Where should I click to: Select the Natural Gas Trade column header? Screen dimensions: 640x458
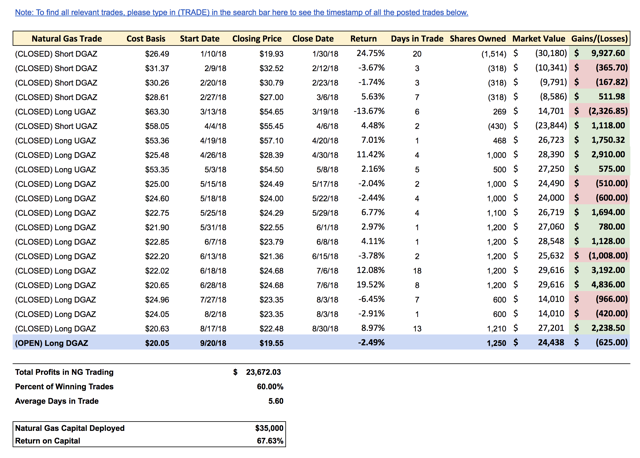67,39
